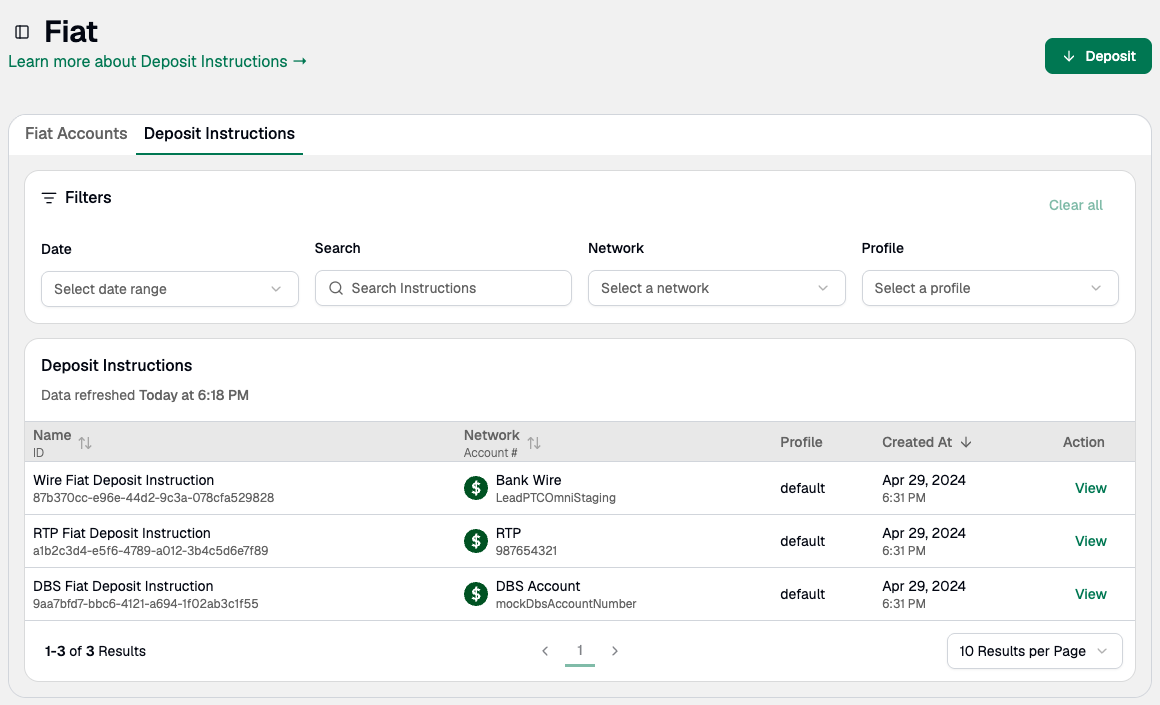Image resolution: width=1160 pixels, height=705 pixels.
Task: Click ID 87b370cc-e96e-44d2-9c3a-078cfa529828
Action: tap(153, 498)
